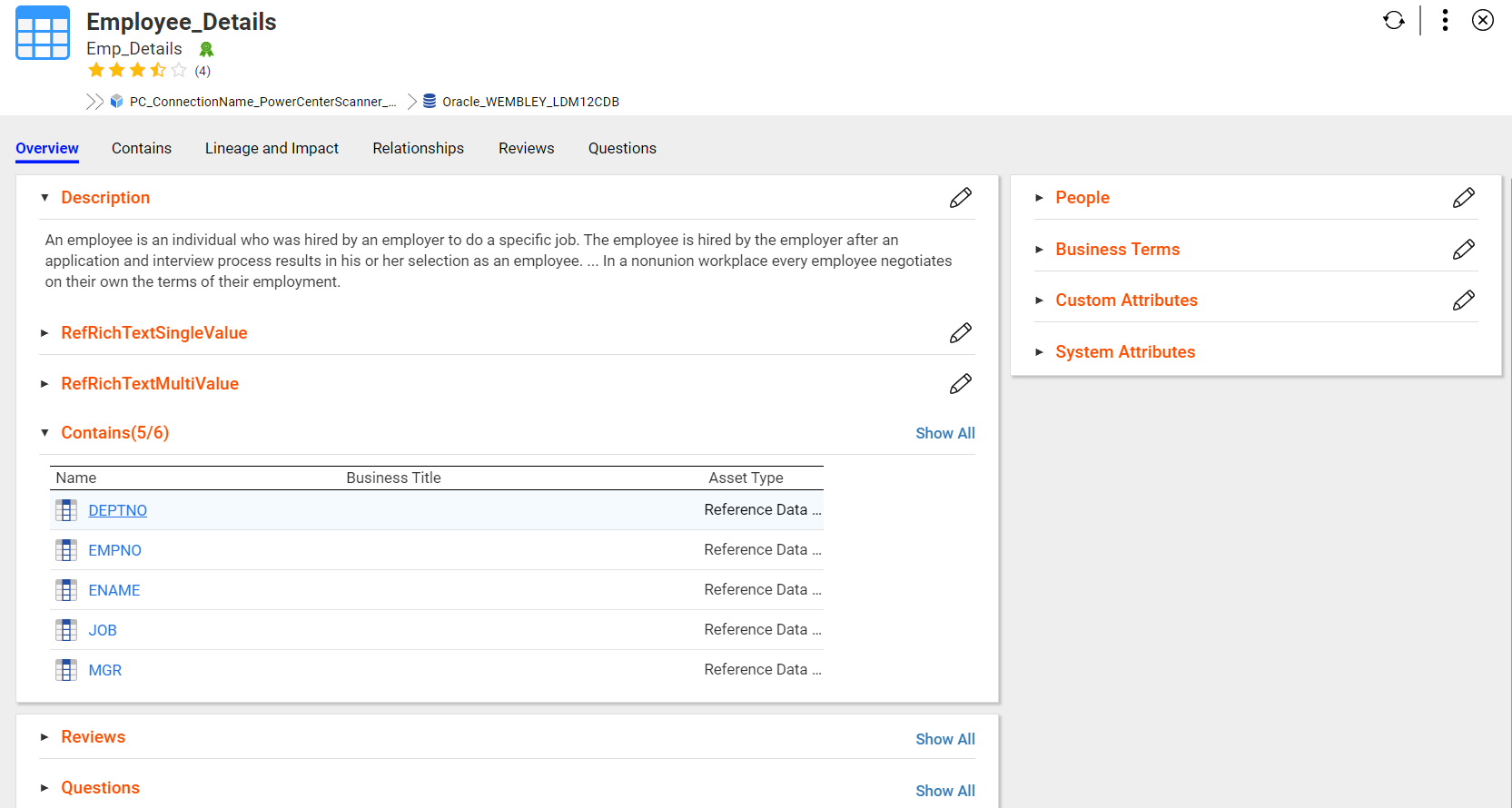Click the EMPNO column icon
Viewport: 1512px width, 808px height.
coord(66,550)
